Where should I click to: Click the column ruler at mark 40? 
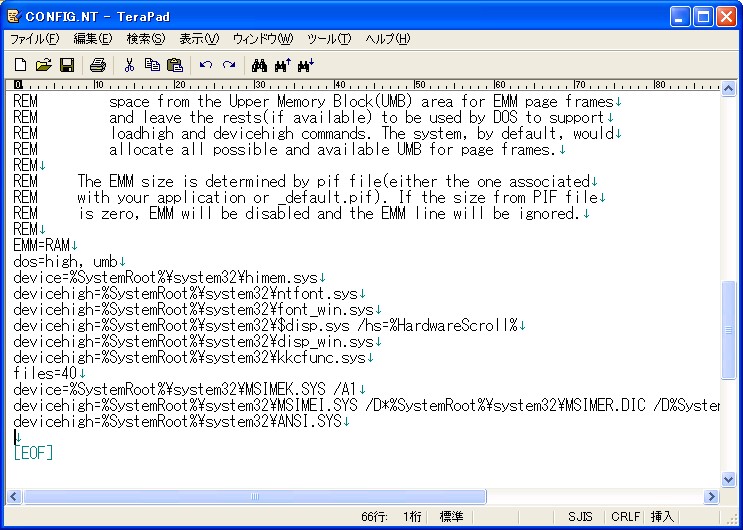point(340,85)
